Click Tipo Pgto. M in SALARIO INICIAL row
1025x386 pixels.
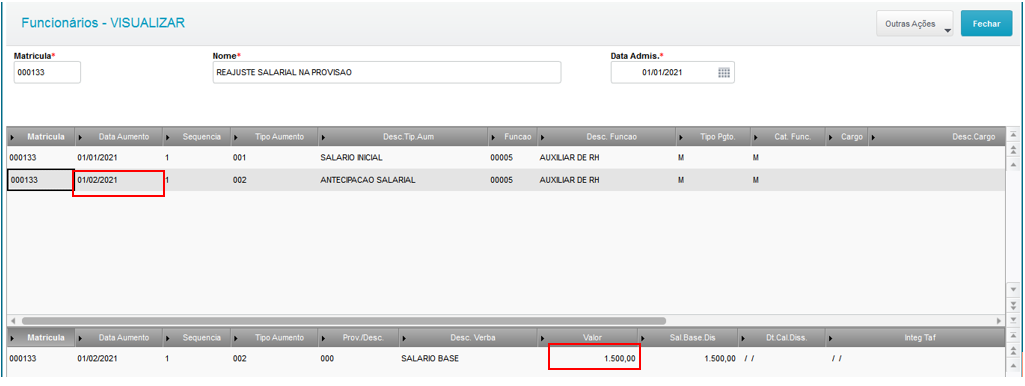point(681,158)
